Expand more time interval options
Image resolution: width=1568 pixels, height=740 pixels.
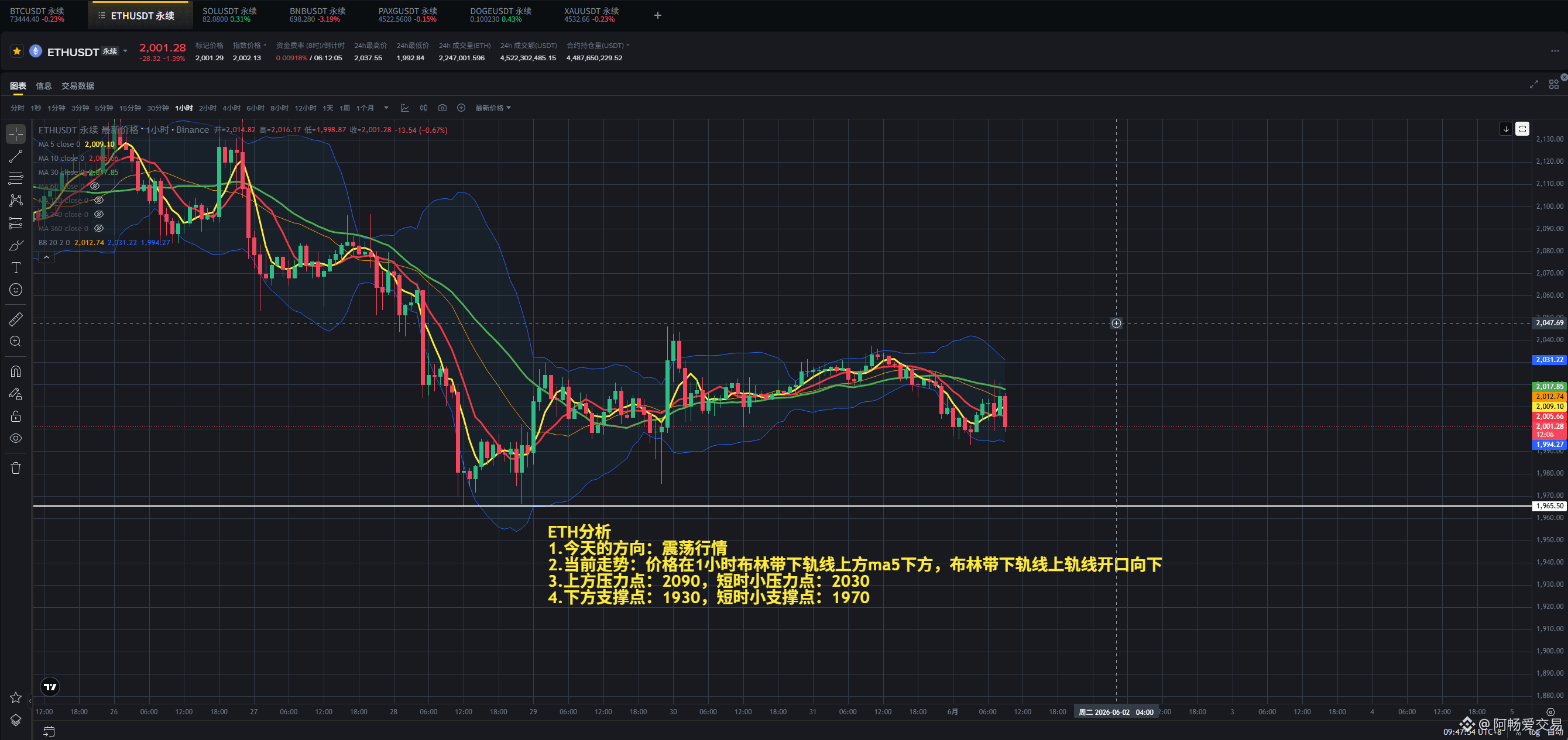tap(386, 108)
